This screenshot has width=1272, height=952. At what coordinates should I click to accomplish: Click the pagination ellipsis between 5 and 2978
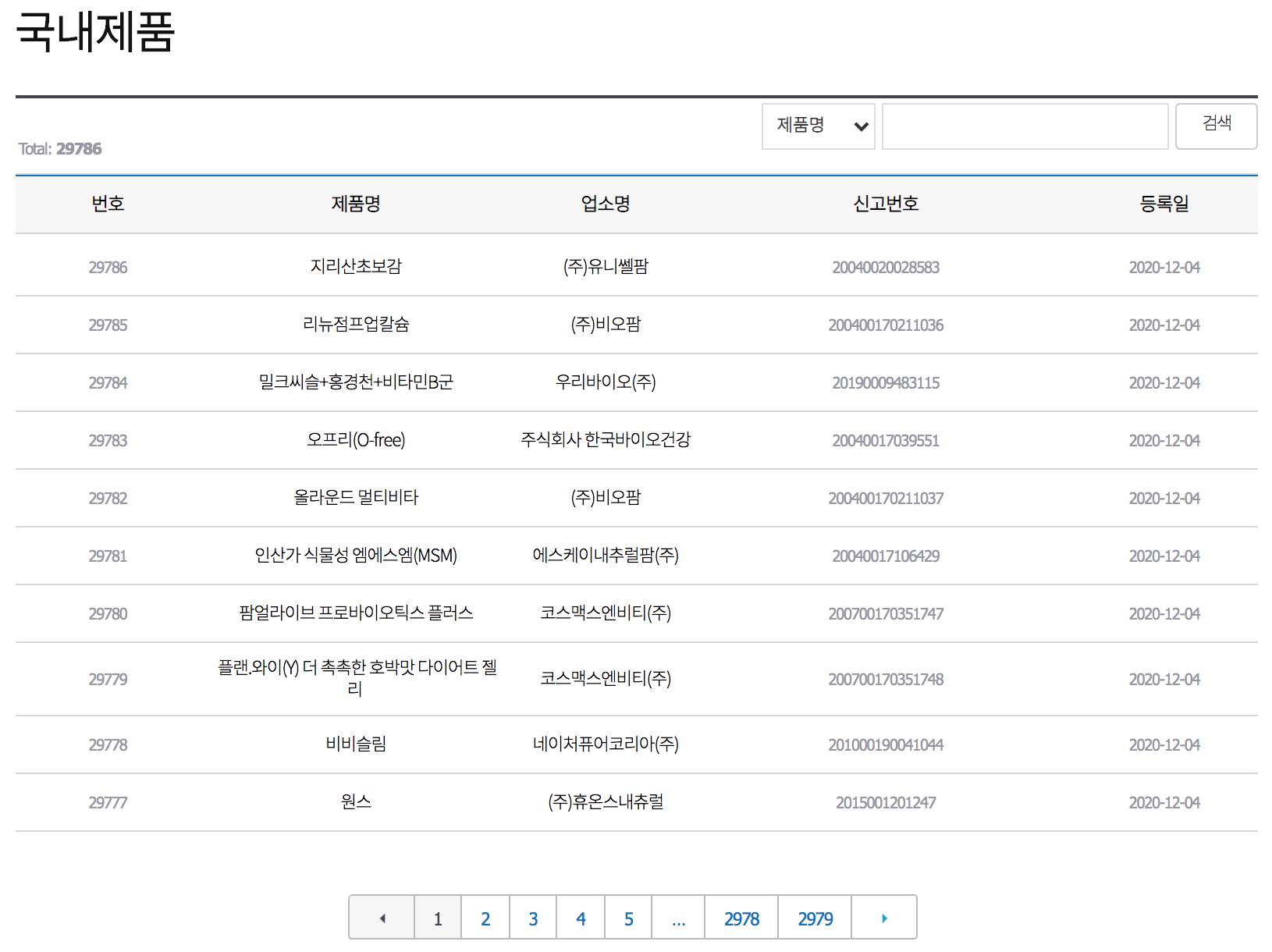[x=678, y=917]
